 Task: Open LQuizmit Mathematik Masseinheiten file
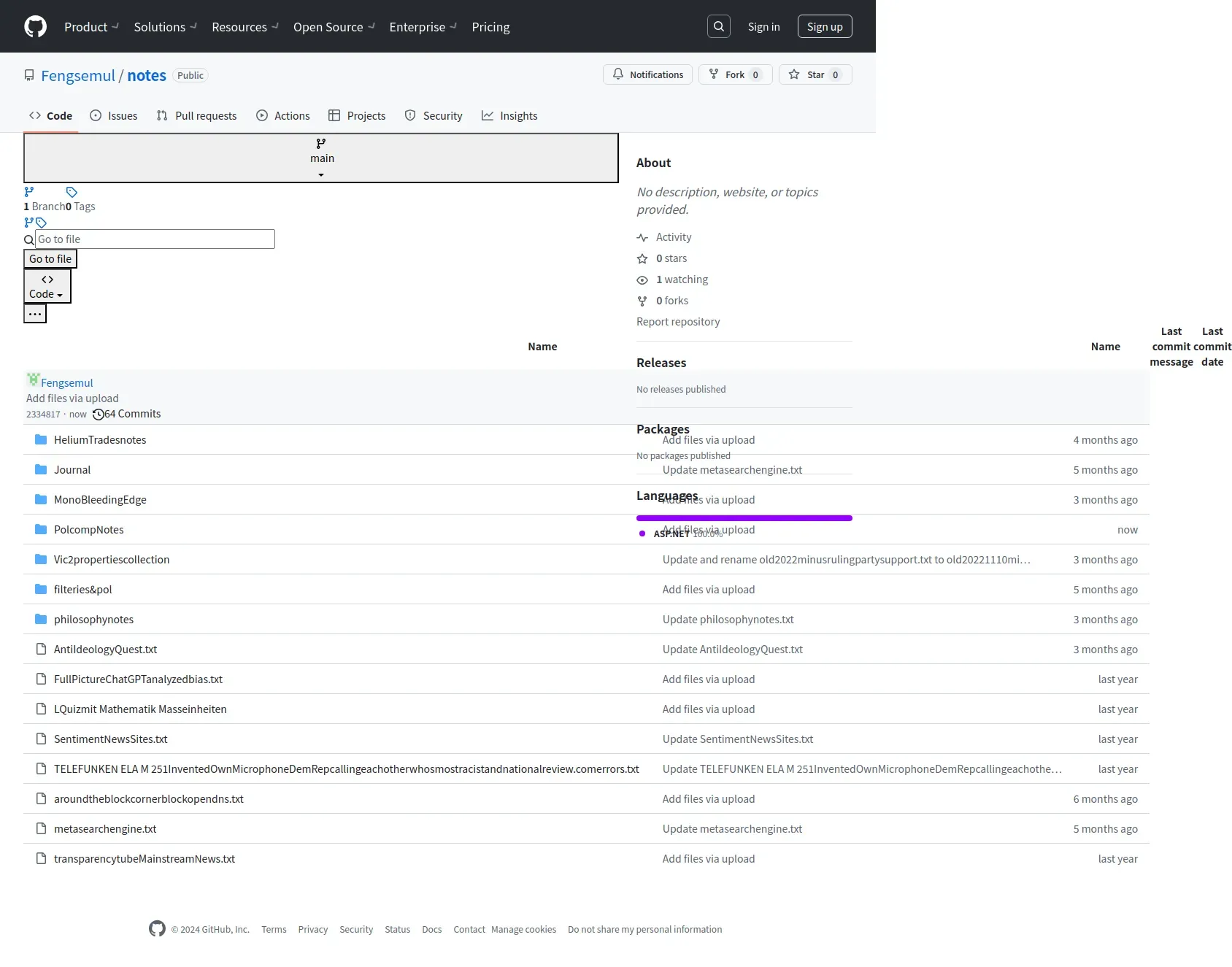pyautogui.click(x=140, y=709)
